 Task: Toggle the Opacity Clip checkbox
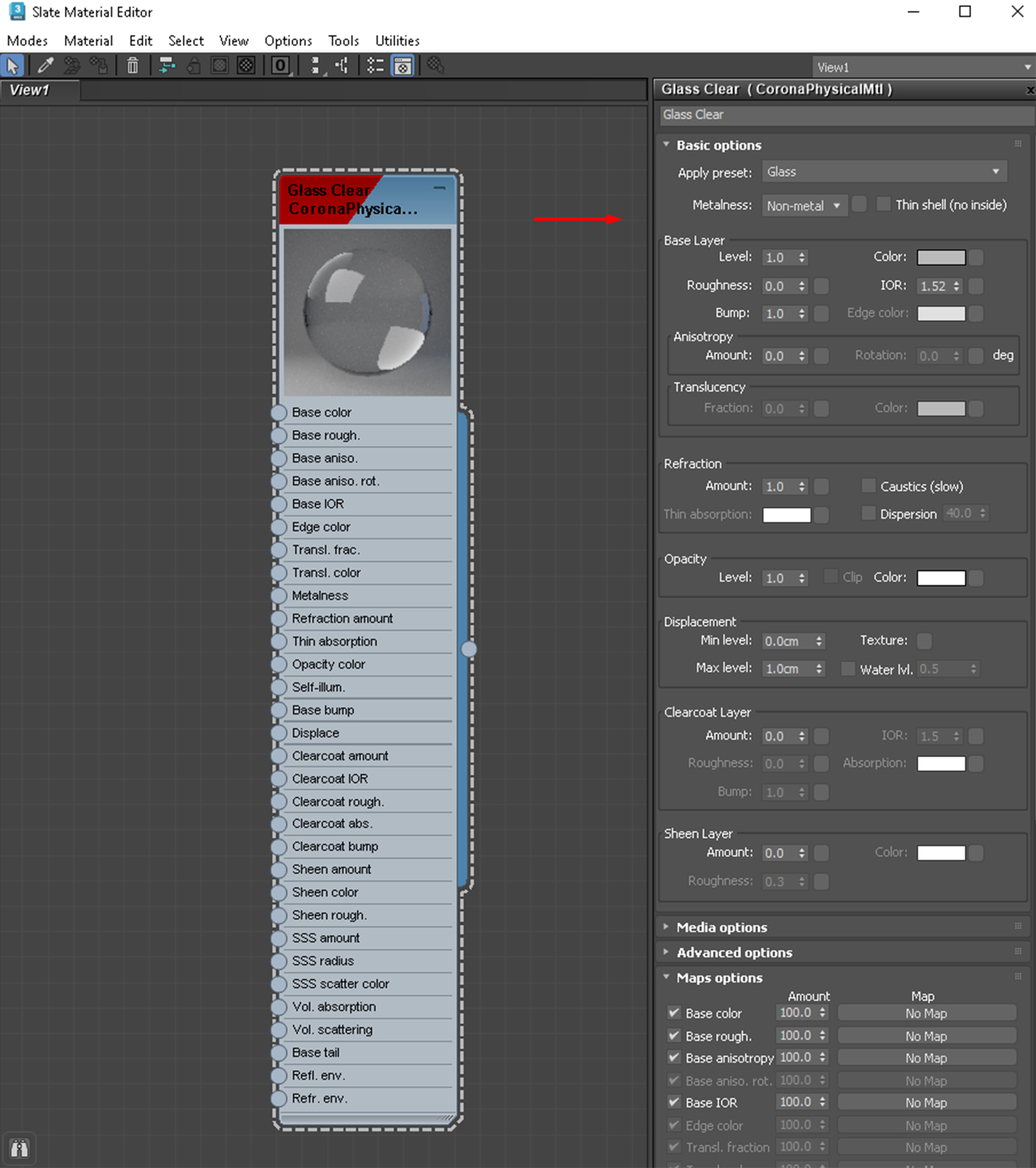coord(831,577)
